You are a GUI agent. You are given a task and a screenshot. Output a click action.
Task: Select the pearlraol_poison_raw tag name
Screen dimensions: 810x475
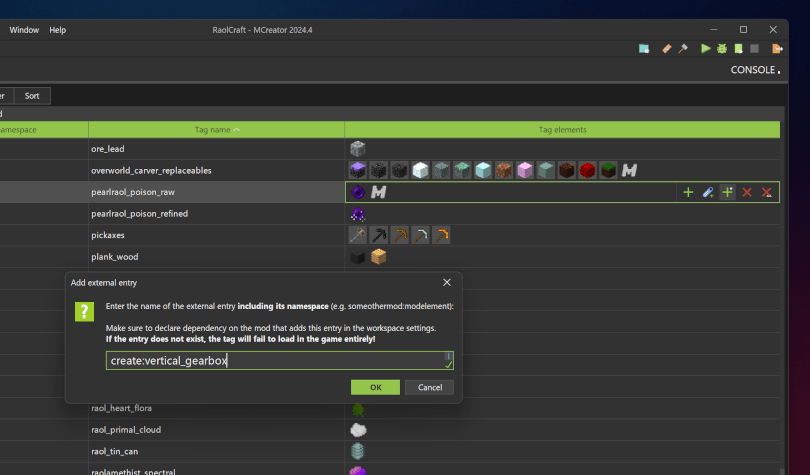point(133,192)
